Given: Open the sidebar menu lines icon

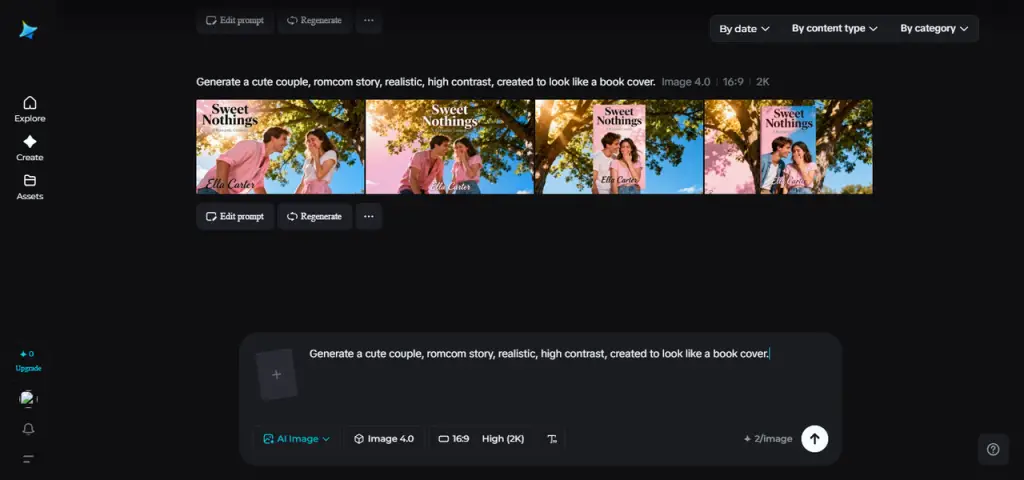Looking at the screenshot, I should [x=28, y=459].
